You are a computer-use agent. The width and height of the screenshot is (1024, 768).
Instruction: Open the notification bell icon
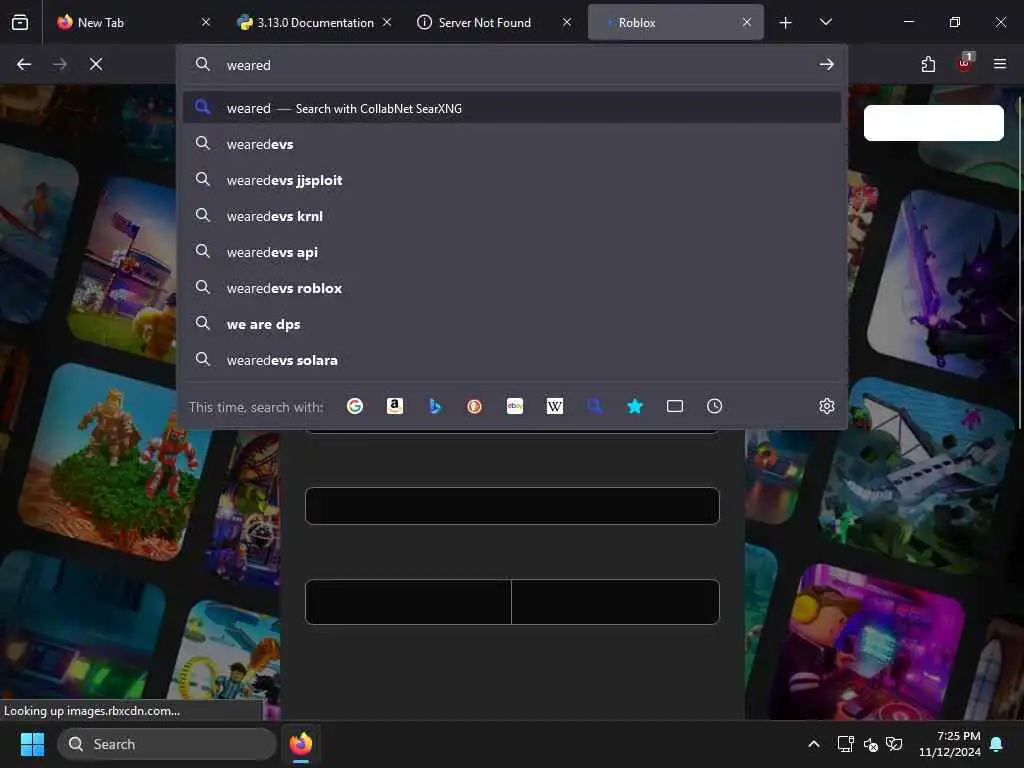click(997, 744)
